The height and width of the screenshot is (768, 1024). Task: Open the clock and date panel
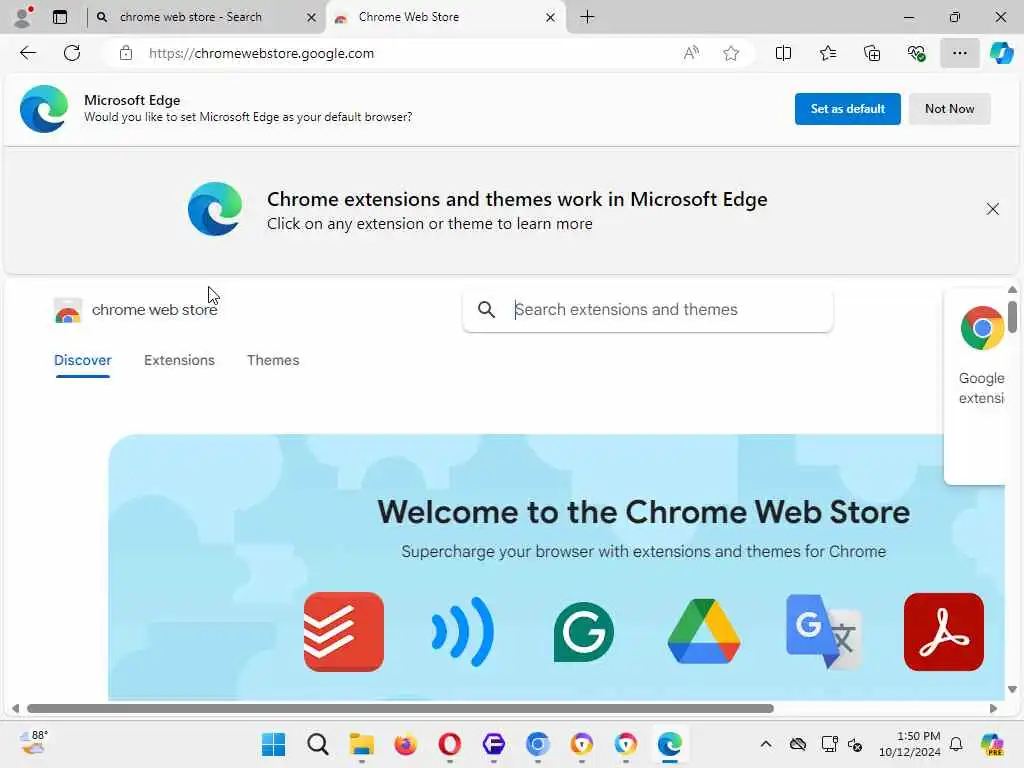[910, 744]
